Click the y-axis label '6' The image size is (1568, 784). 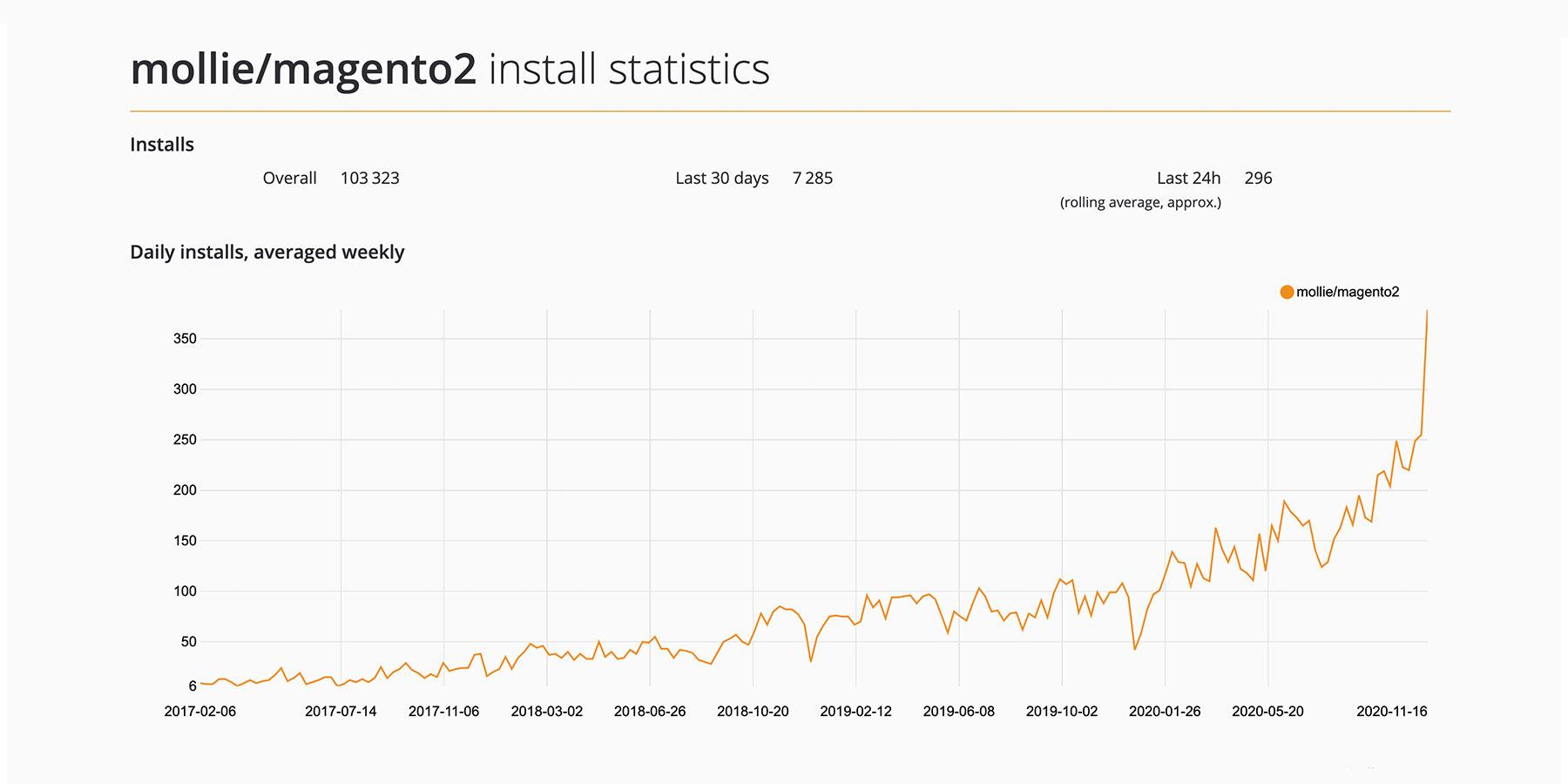pos(193,686)
